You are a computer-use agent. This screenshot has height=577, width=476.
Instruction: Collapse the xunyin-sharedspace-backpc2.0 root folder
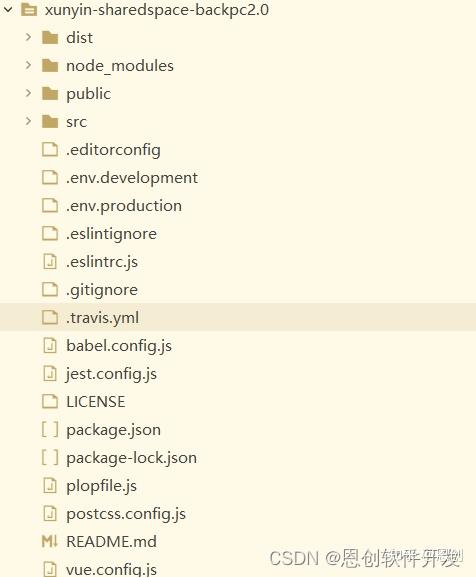point(8,10)
